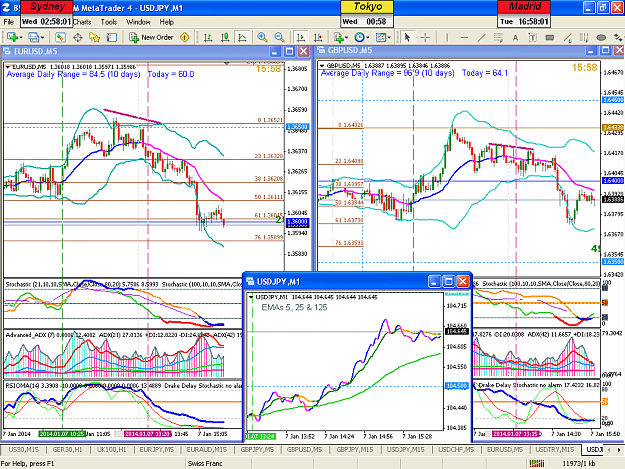Screen dimensions: 625x469
Task: Click the Tokyo world clock panel
Action: click(367, 14)
